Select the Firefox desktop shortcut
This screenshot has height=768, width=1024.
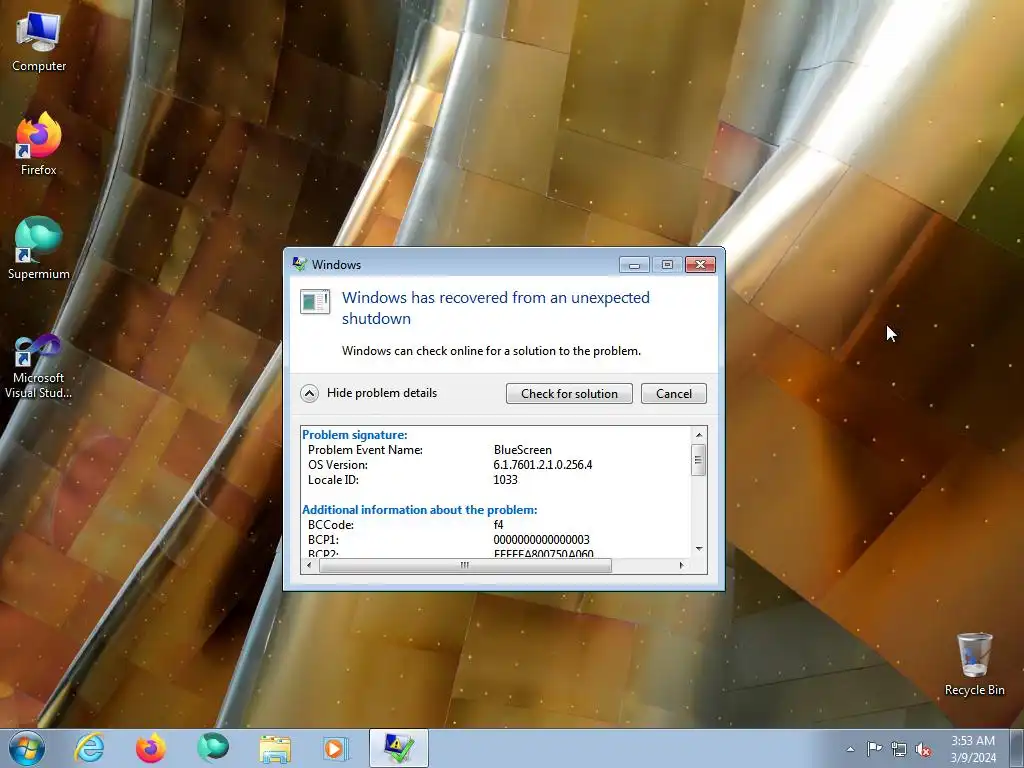(x=39, y=144)
